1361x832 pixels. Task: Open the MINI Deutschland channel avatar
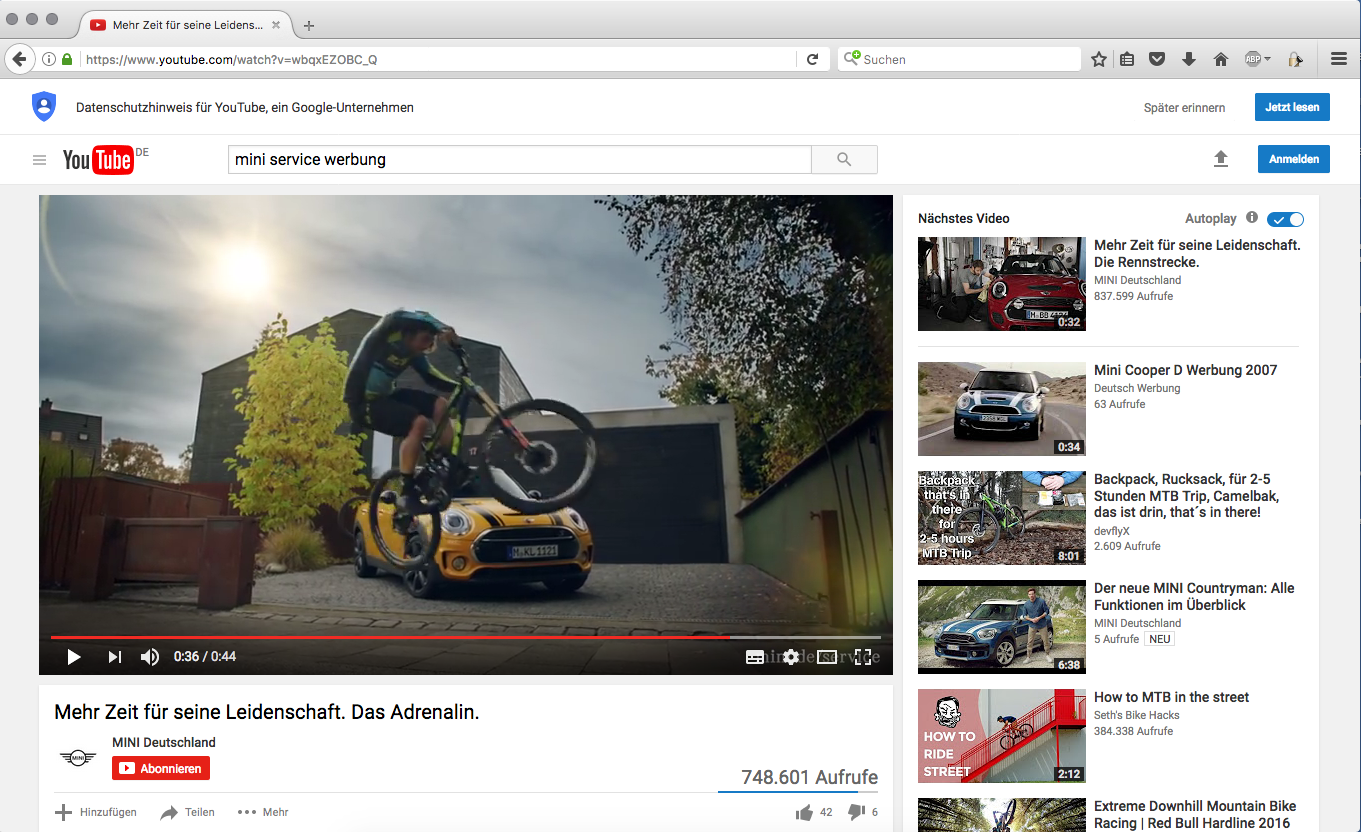tap(77, 758)
